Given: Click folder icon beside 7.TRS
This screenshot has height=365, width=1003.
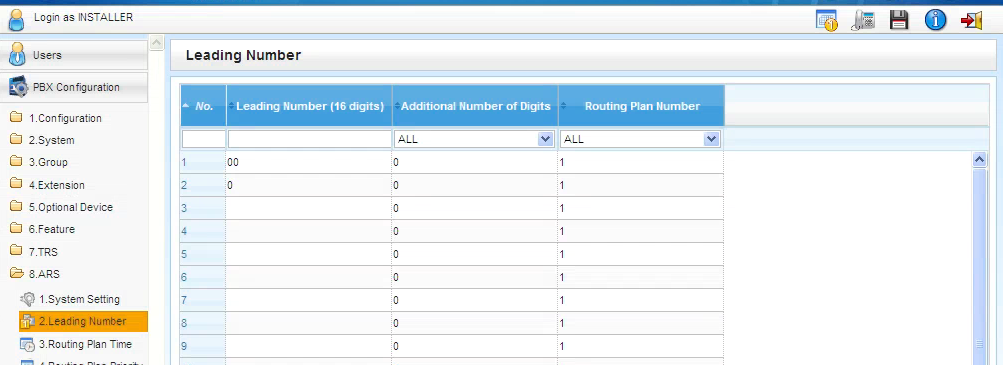Looking at the screenshot, I should (x=16, y=251).
